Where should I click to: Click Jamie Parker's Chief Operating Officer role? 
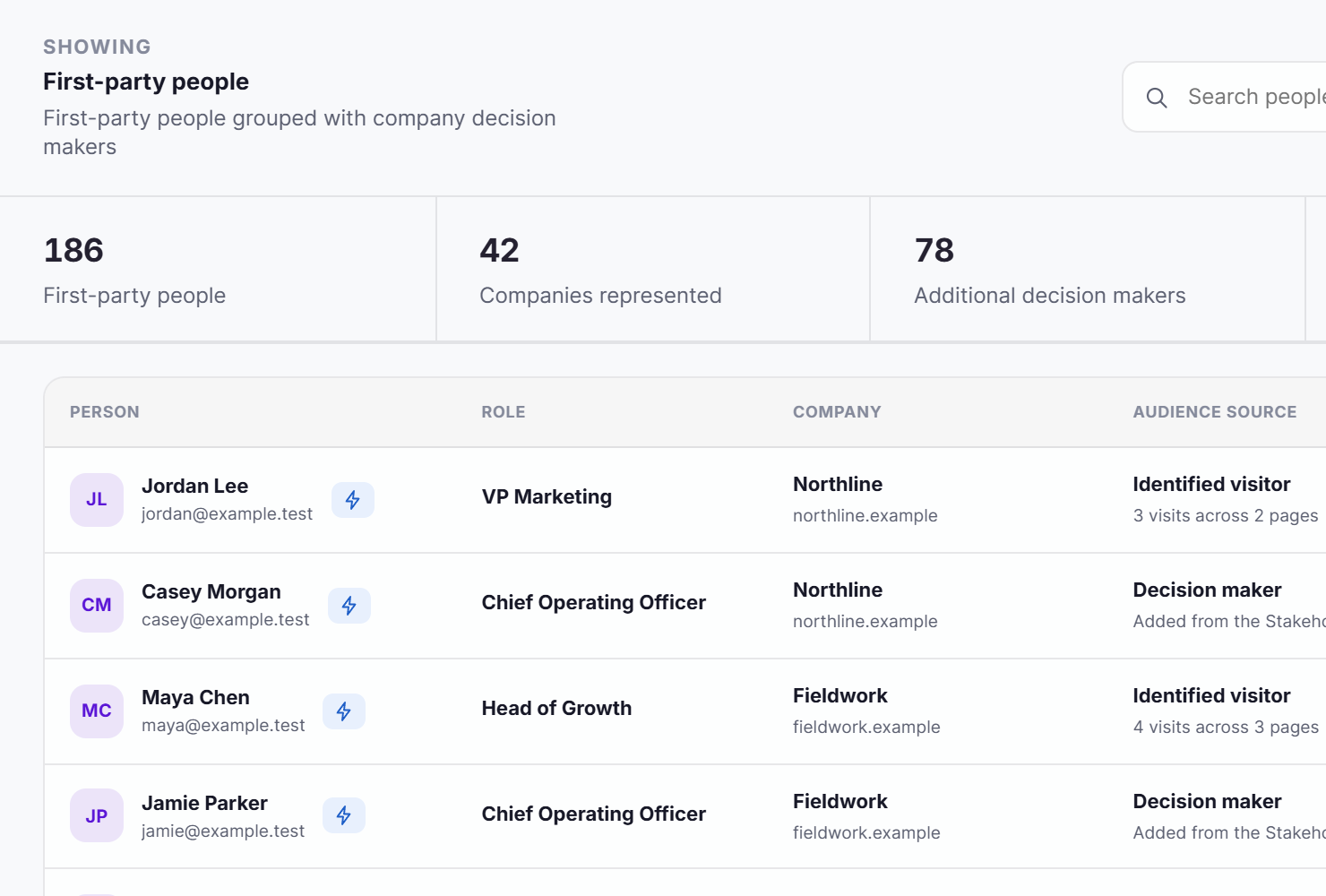click(x=594, y=814)
